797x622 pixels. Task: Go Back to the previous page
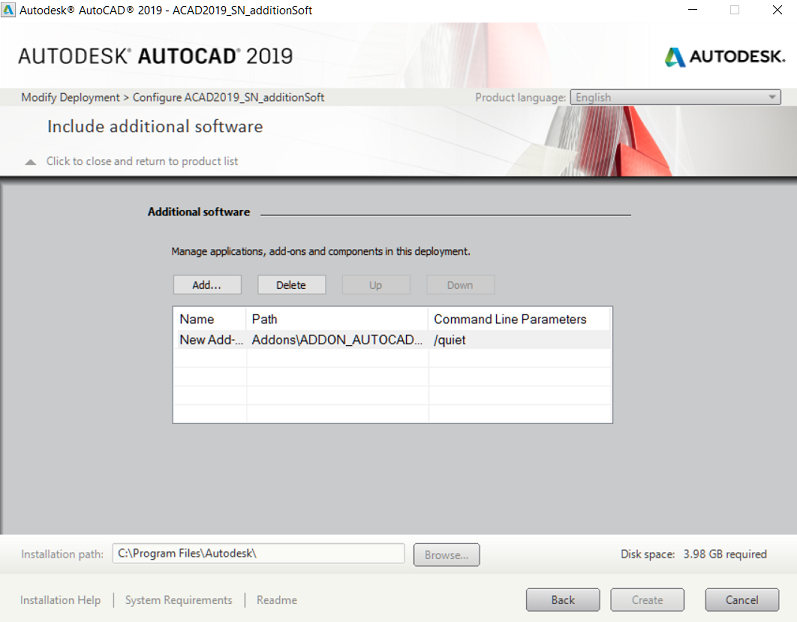[x=563, y=600]
